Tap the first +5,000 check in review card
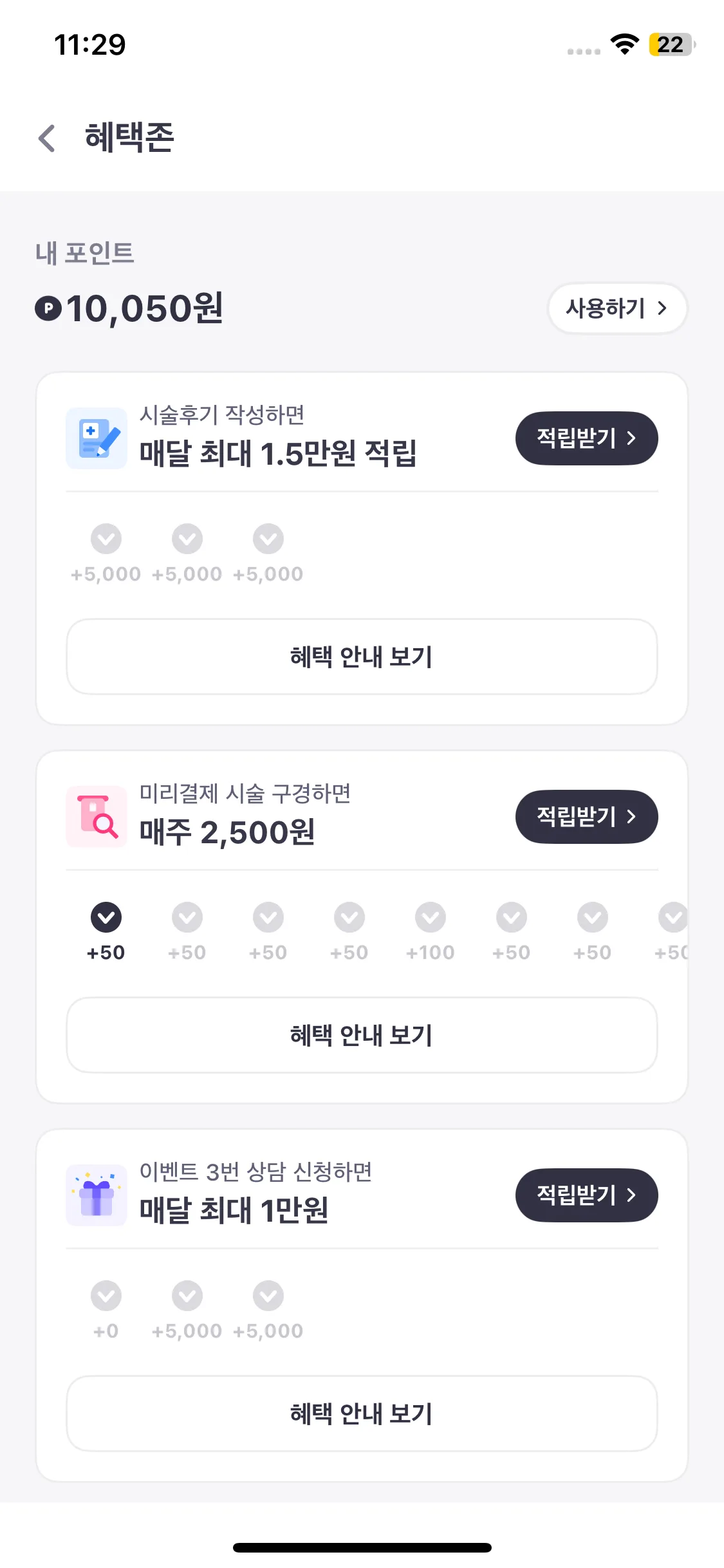The height and width of the screenshot is (1568, 724). point(106,539)
